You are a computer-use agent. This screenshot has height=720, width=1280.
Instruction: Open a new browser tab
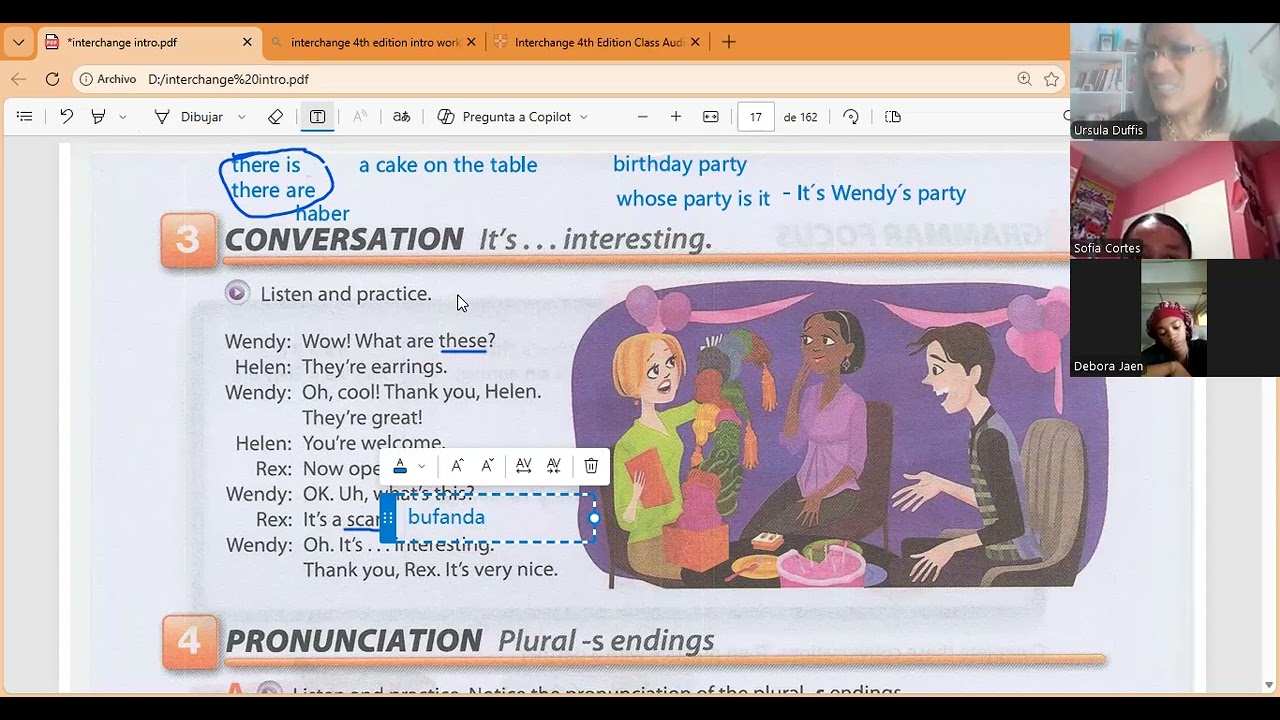(729, 42)
